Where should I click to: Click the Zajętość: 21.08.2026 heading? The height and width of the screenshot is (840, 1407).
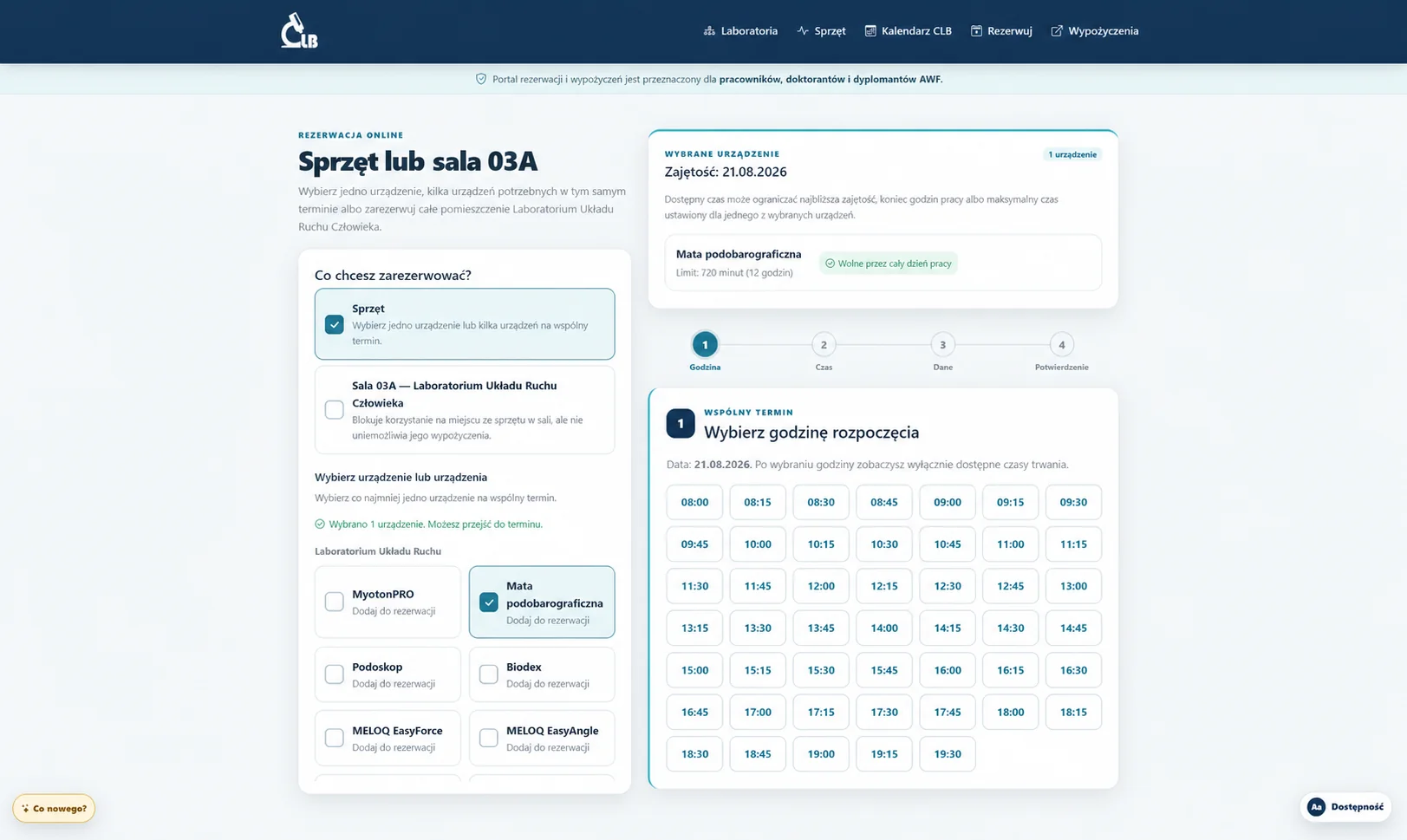726,172
